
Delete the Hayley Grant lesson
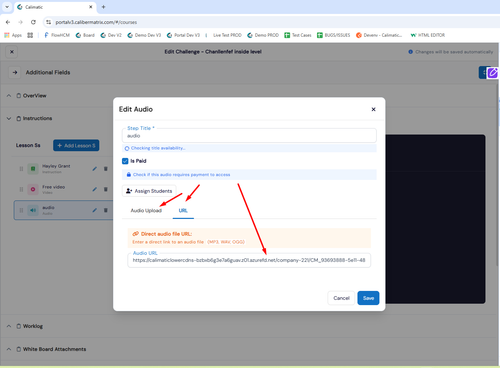point(106,169)
